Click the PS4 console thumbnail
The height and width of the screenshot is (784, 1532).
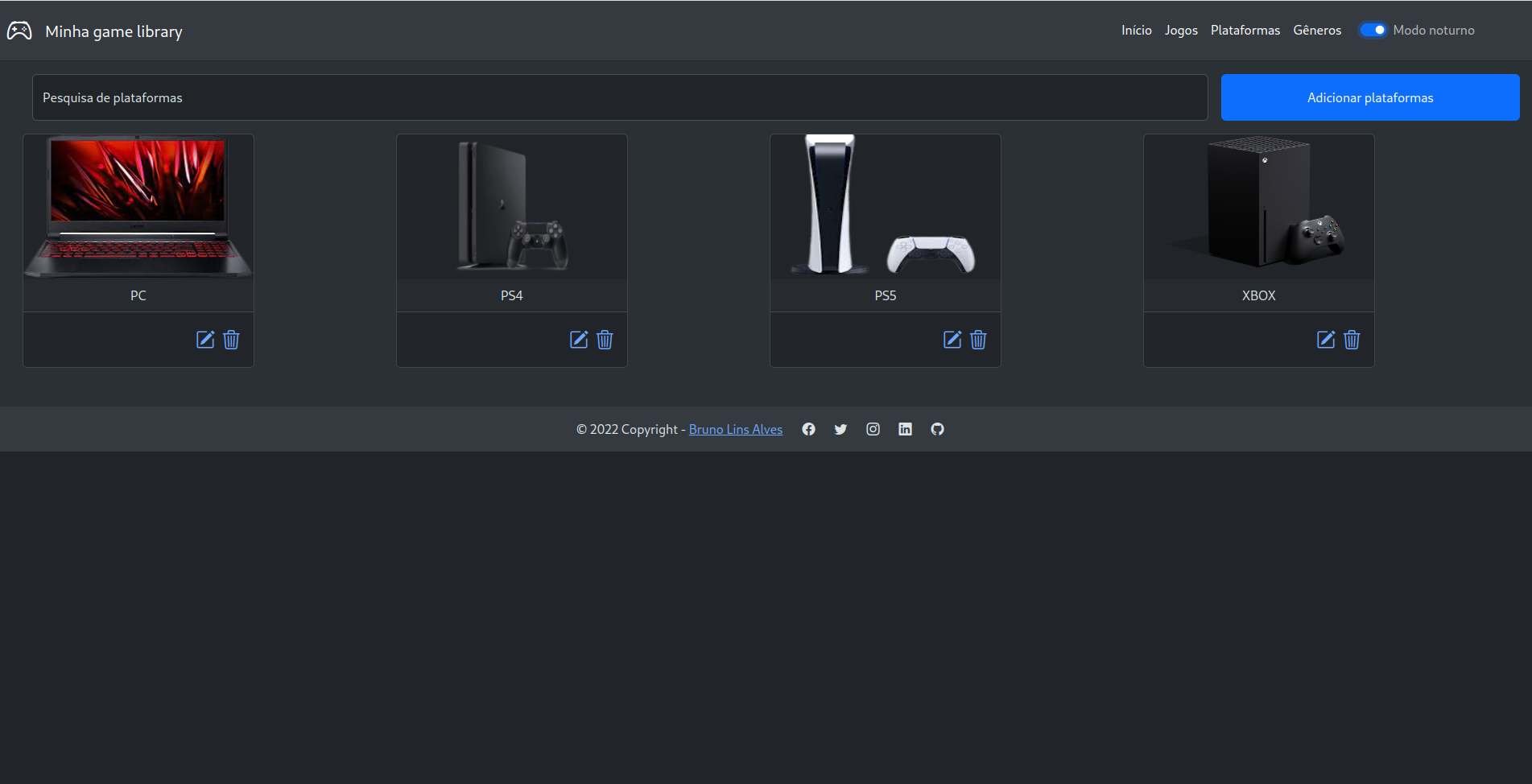(512, 207)
